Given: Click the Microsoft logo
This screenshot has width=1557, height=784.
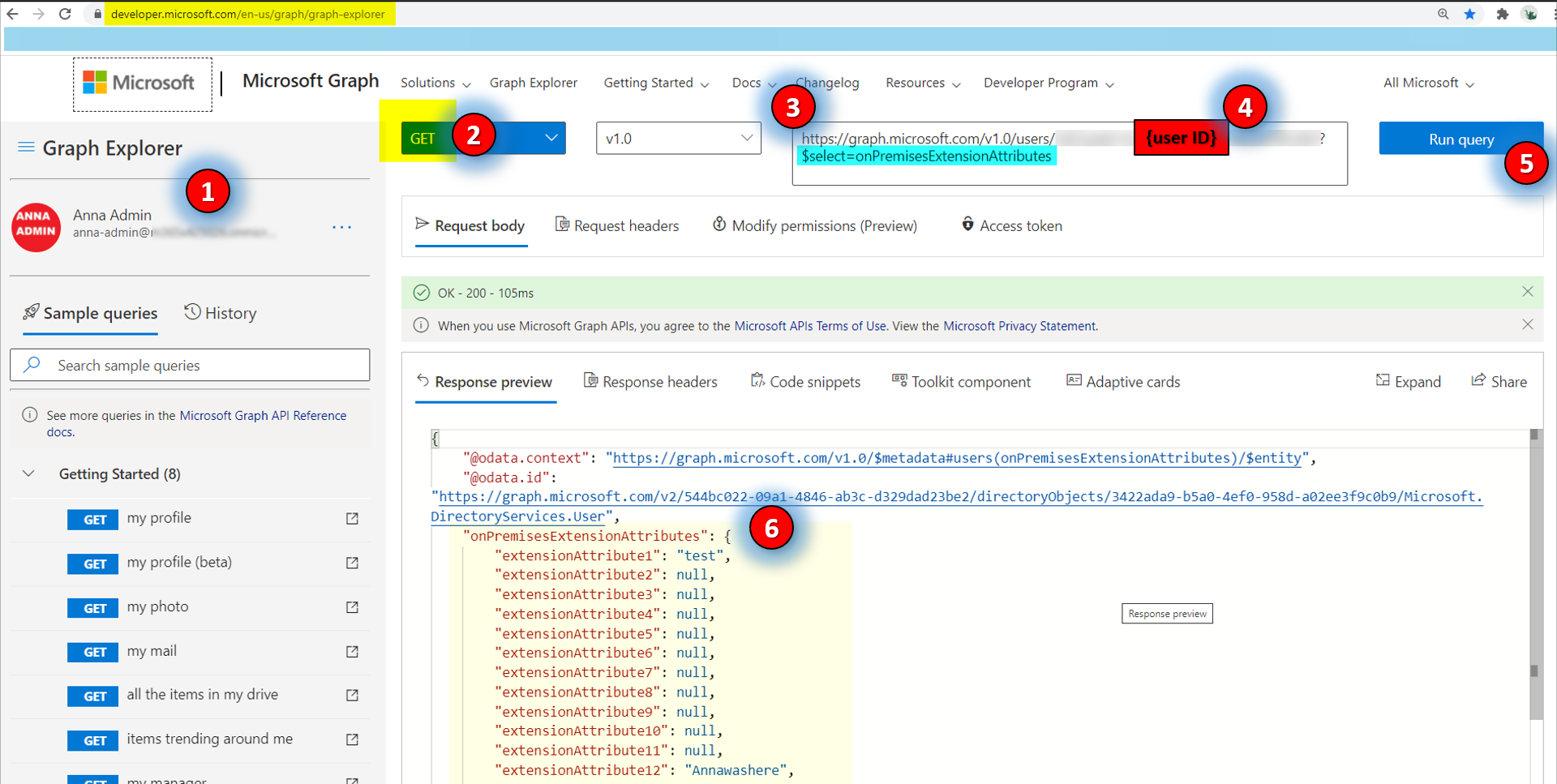Looking at the screenshot, I should 139,83.
